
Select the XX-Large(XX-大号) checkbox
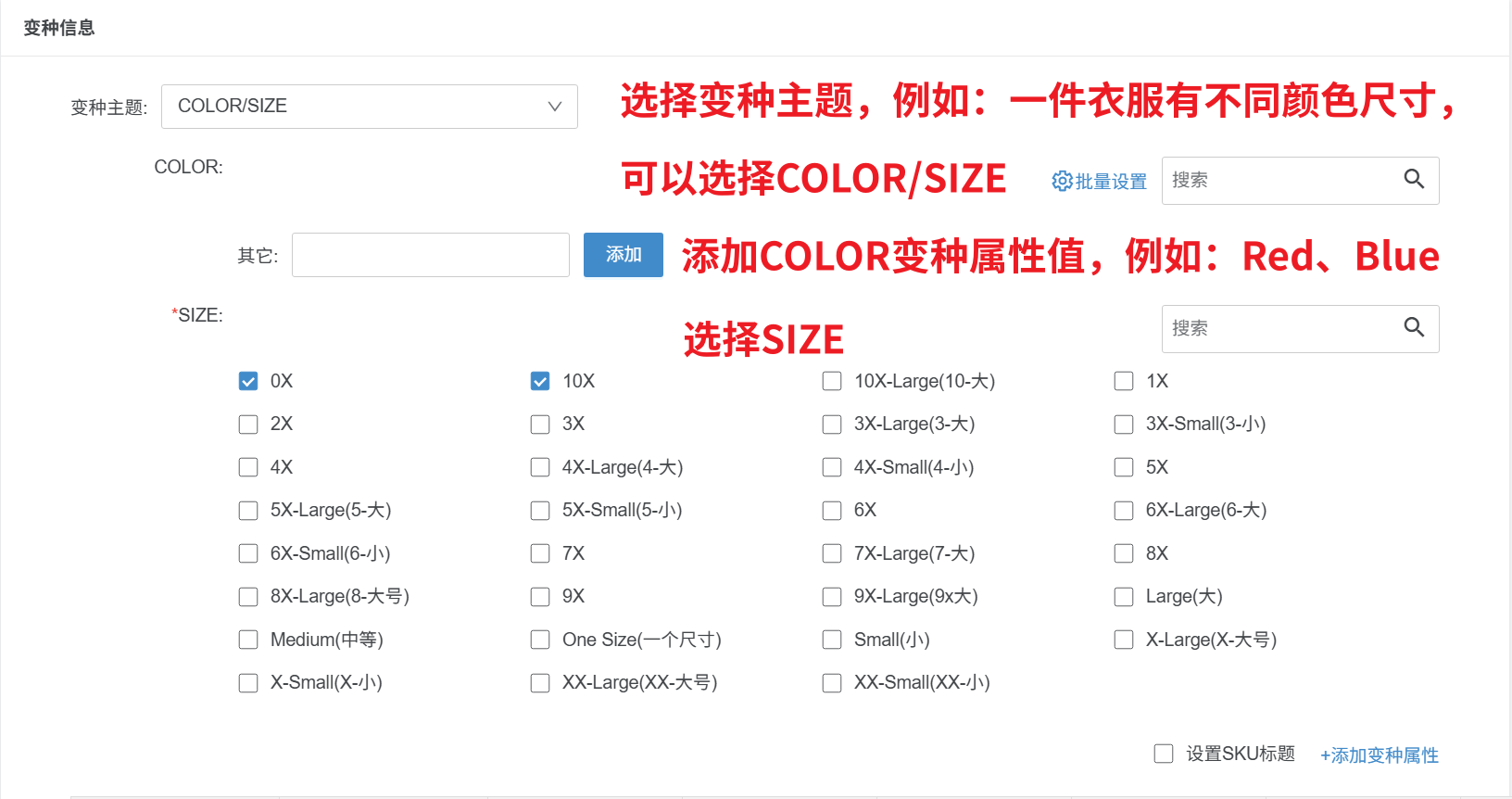coord(540,683)
